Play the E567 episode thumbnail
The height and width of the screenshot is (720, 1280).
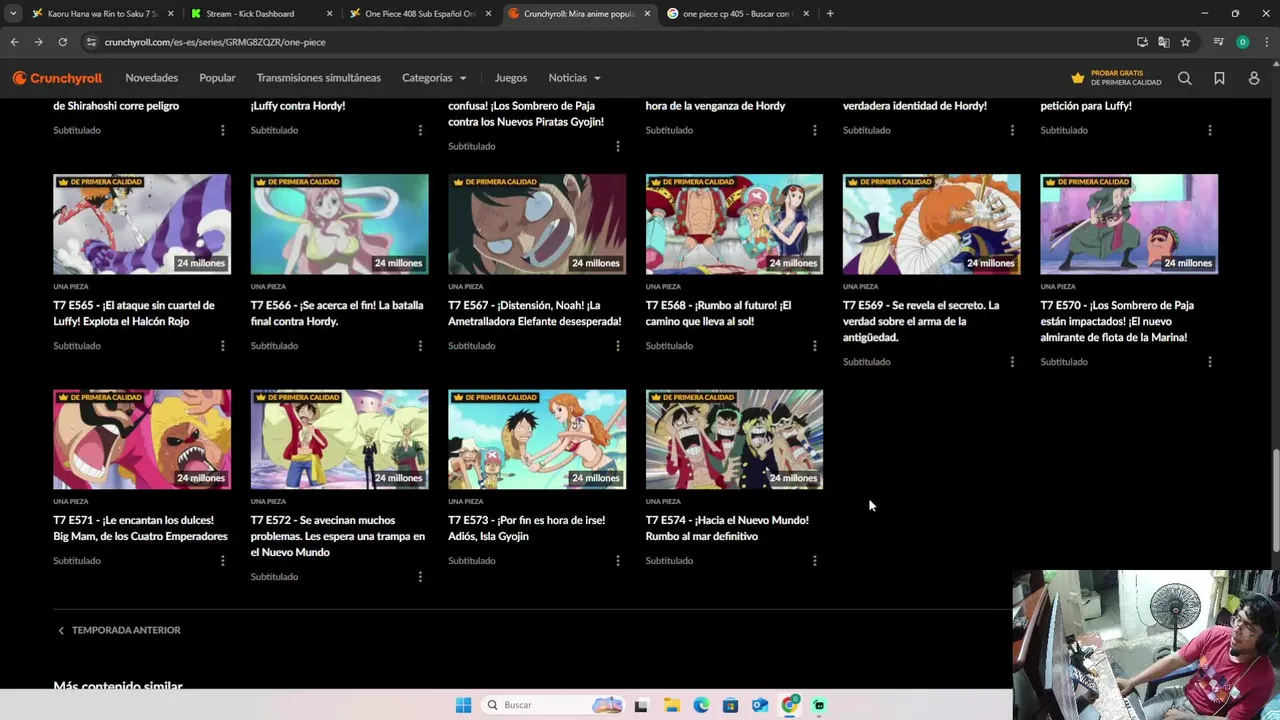(537, 224)
